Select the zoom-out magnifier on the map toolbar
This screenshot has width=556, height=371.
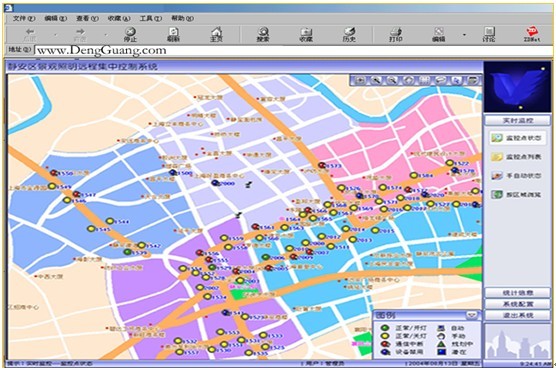tap(392, 81)
